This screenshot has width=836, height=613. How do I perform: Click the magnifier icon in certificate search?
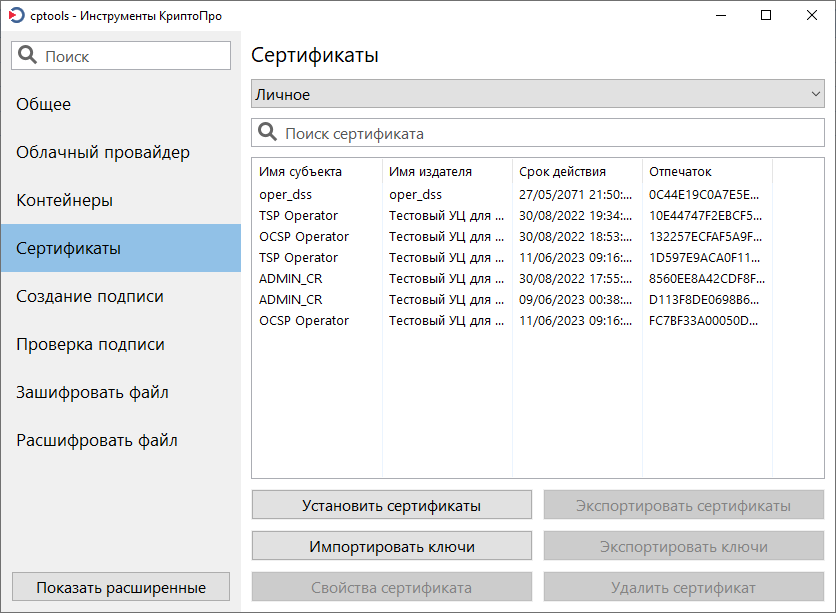click(x=267, y=132)
